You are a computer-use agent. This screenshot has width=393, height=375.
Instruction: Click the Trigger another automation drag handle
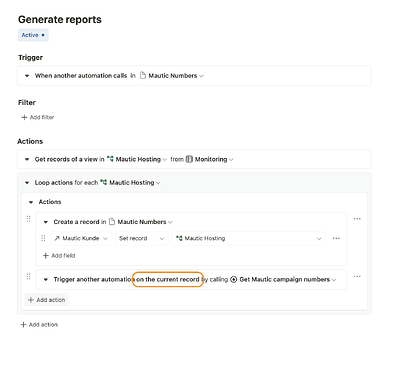(x=28, y=277)
